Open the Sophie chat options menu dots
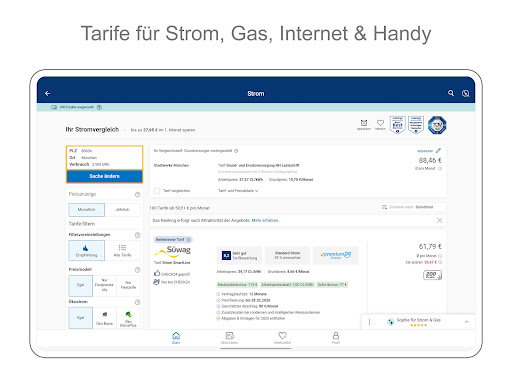Image resolution: width=512 pixels, height=384 pixels. [x=369, y=322]
